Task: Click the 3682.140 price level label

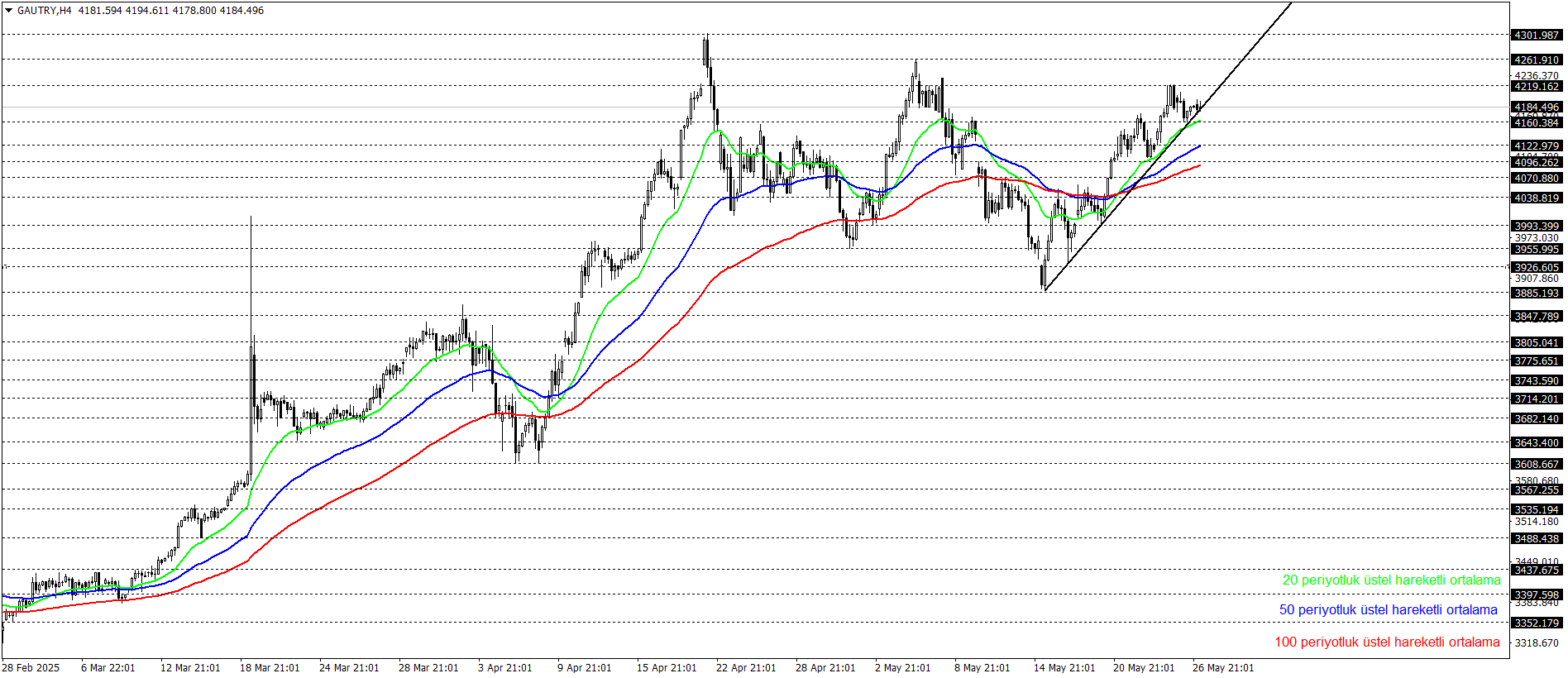Action: coord(1537,419)
